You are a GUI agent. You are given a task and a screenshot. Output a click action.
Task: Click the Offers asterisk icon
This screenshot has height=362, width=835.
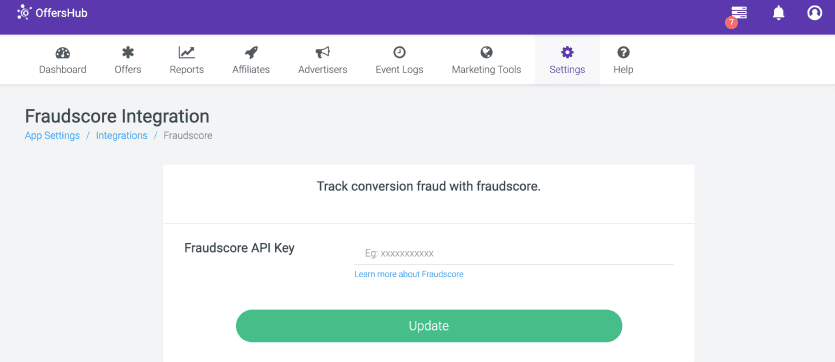coord(128,53)
